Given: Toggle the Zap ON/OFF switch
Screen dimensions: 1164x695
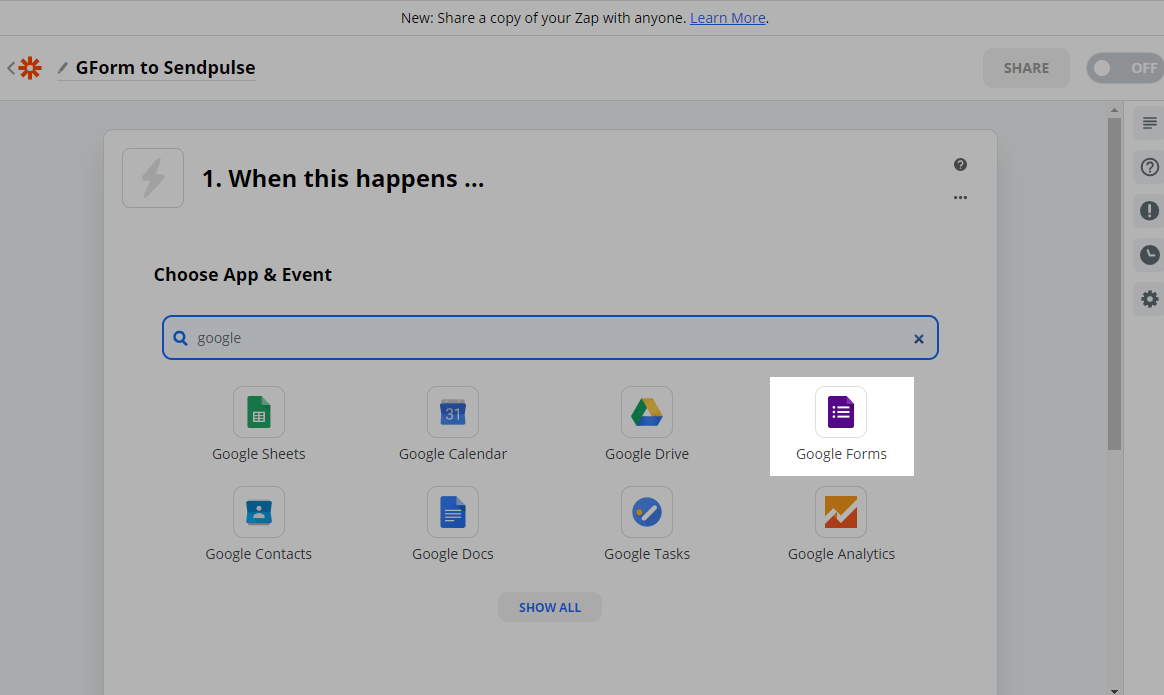Looking at the screenshot, I should click(1124, 68).
